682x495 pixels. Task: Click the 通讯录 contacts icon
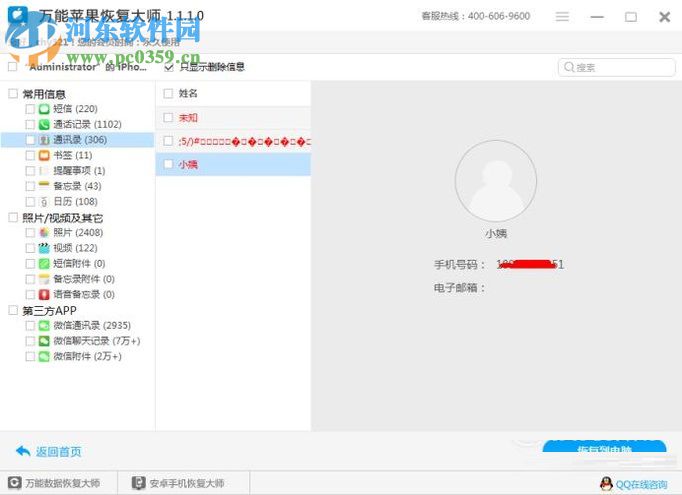point(44,140)
